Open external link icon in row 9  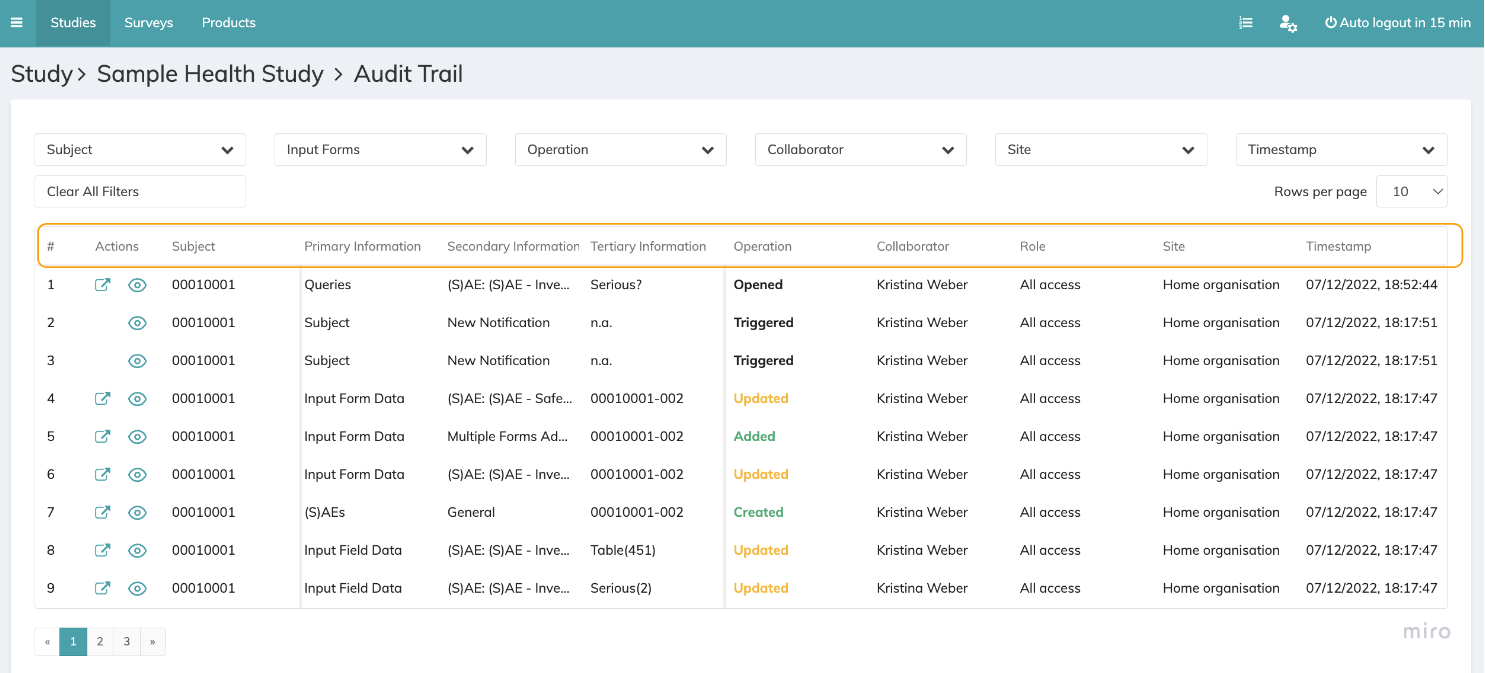102,589
